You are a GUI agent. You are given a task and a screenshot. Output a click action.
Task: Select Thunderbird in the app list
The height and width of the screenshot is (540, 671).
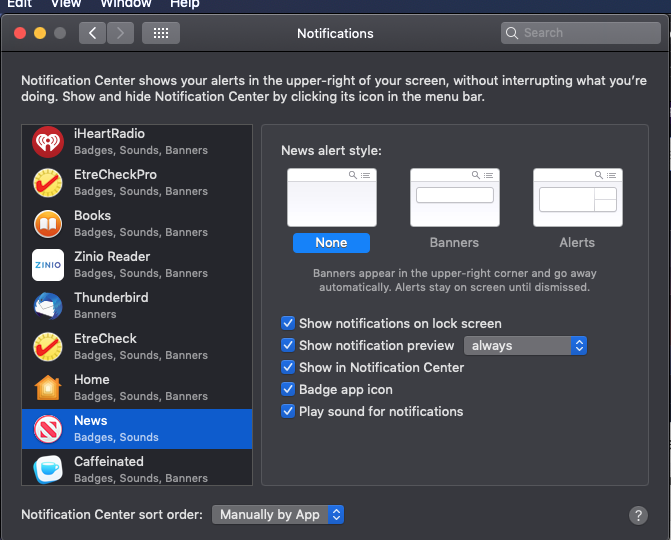tap(137, 306)
